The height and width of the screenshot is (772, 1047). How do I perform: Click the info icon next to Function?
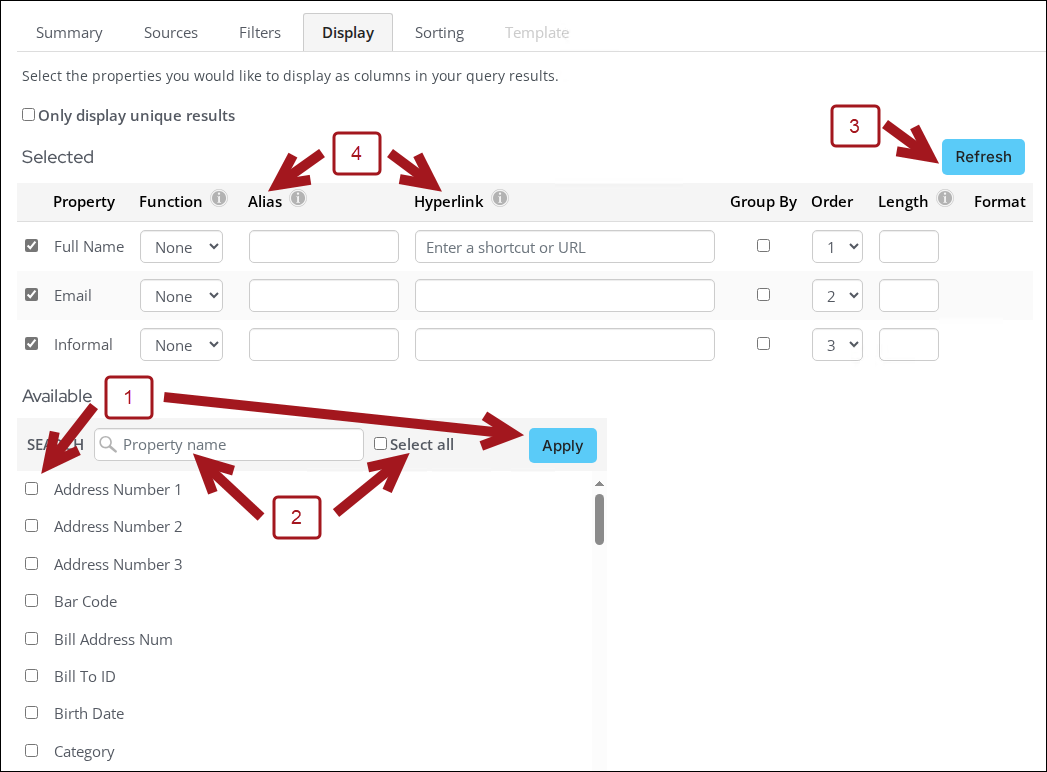tap(220, 199)
